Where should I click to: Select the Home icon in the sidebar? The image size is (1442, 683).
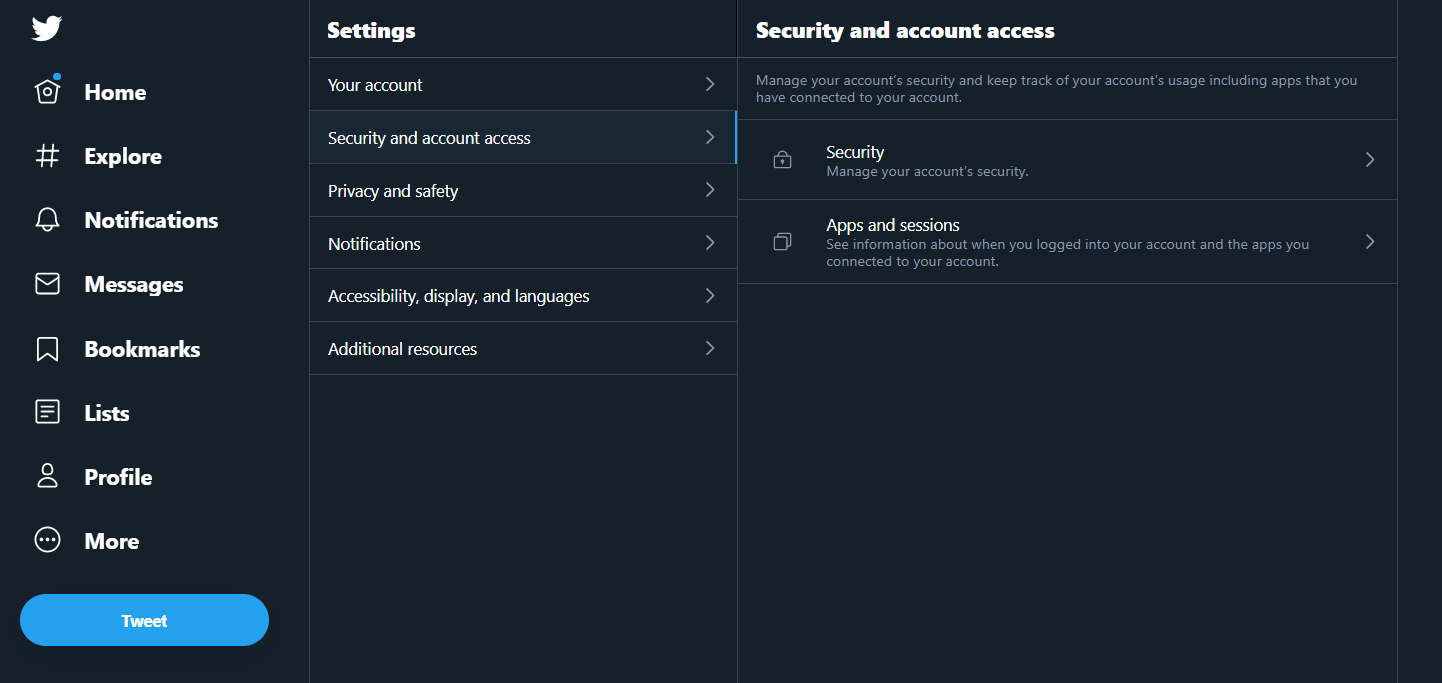47,91
